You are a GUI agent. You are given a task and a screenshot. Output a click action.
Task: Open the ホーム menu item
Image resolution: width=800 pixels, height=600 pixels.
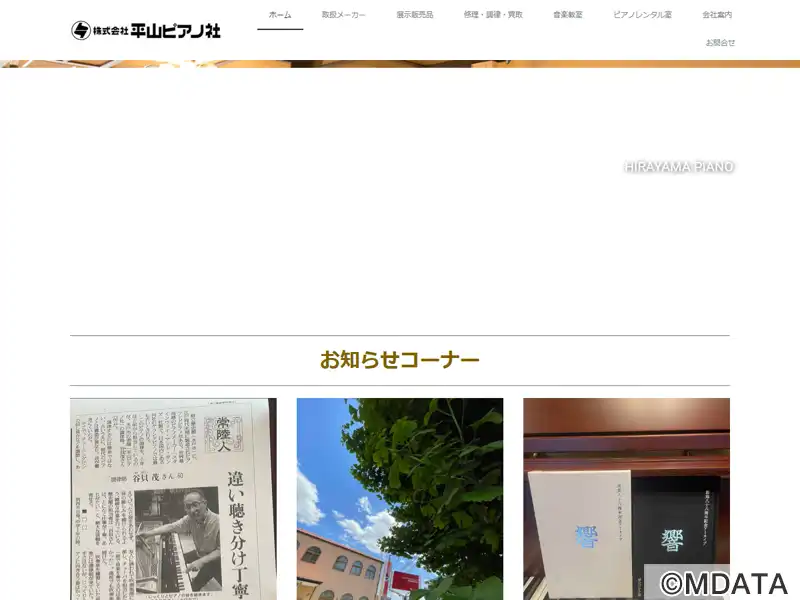pyautogui.click(x=280, y=15)
